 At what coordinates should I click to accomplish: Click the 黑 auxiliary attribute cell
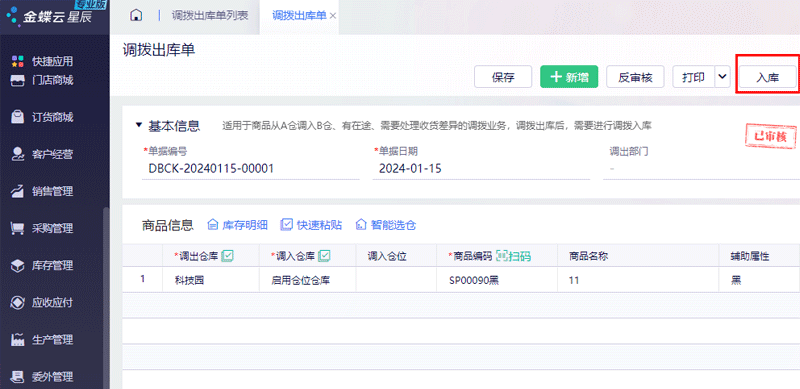click(759, 280)
